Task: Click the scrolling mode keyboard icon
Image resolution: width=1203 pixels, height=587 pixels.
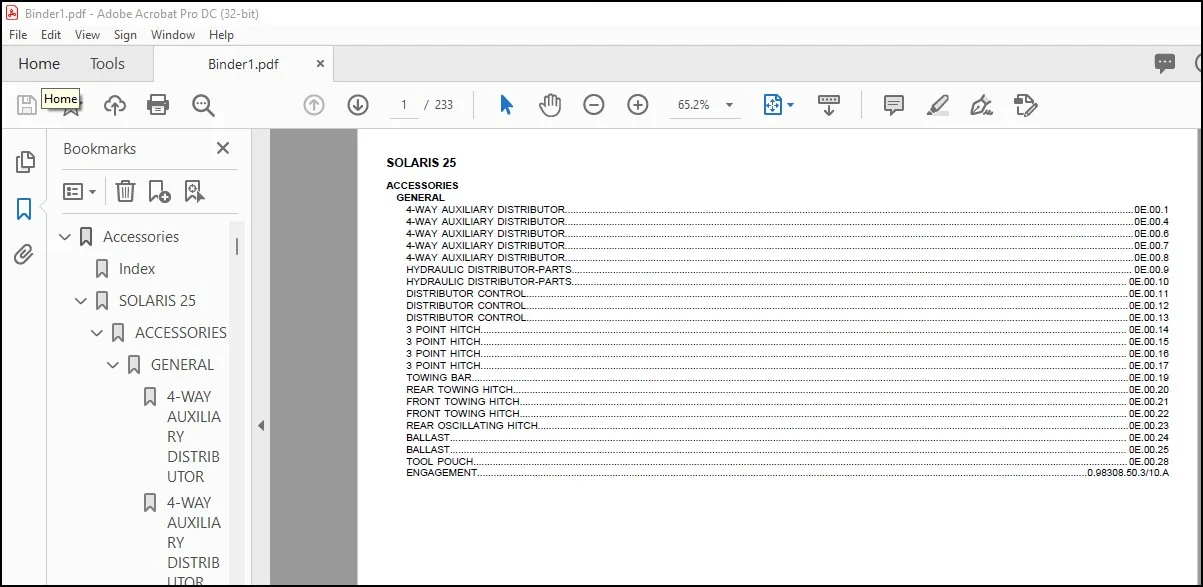Action: tap(829, 105)
